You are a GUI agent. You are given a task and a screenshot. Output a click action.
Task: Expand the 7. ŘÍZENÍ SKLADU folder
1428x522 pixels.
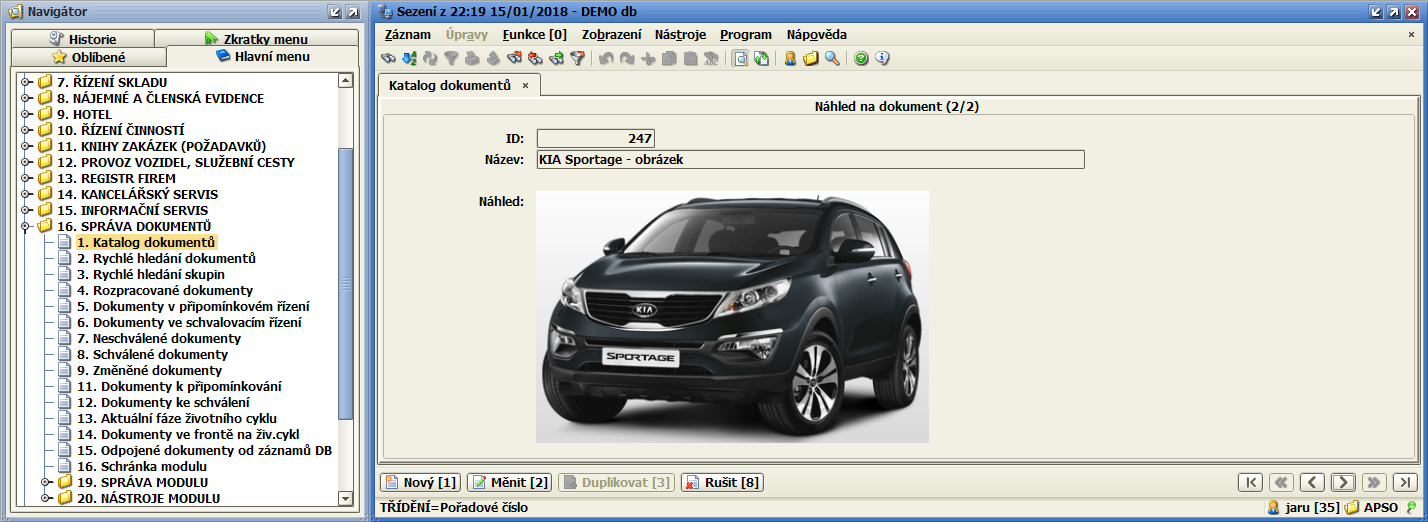26,82
